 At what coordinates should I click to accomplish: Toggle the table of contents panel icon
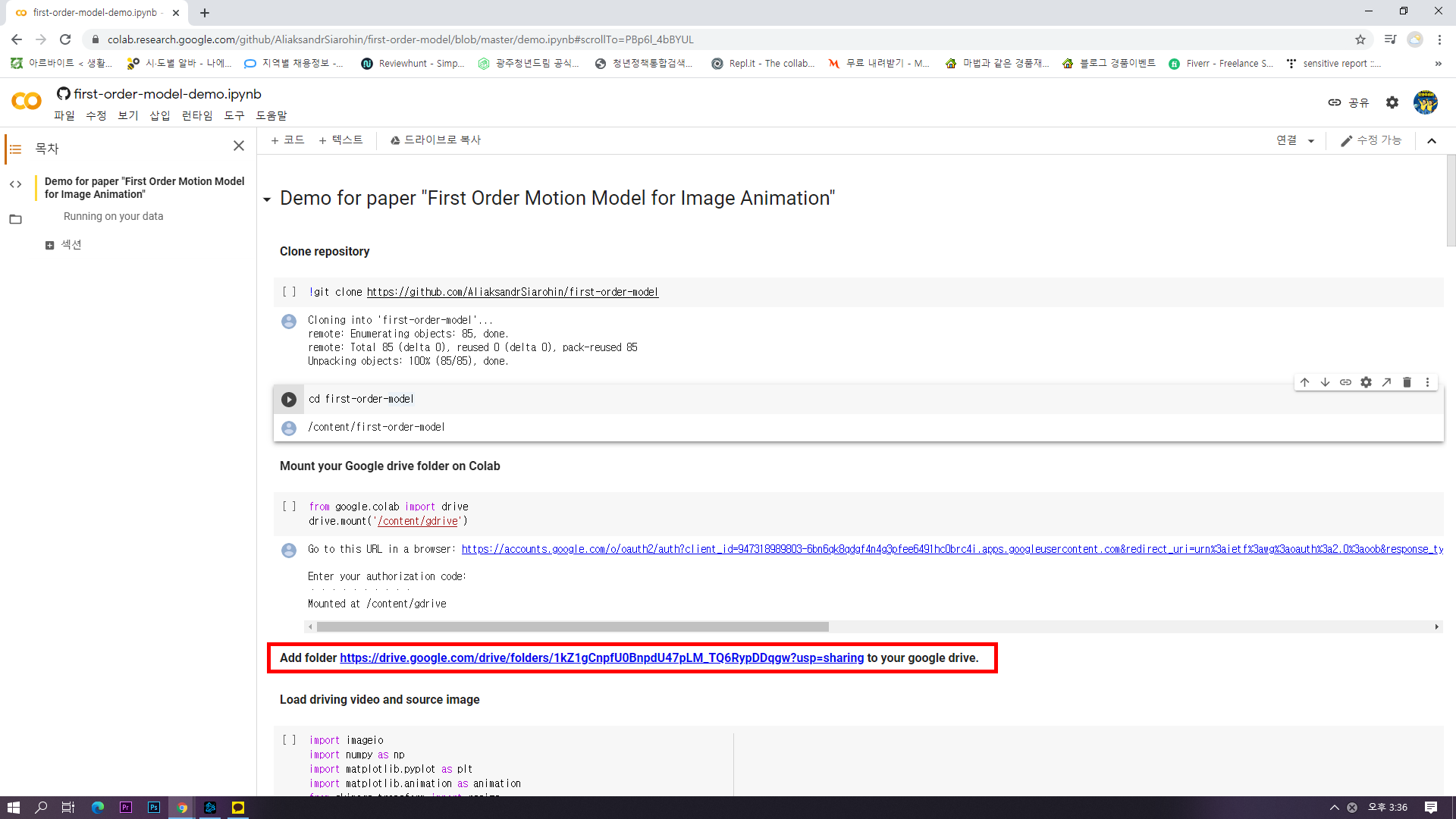pos(15,149)
